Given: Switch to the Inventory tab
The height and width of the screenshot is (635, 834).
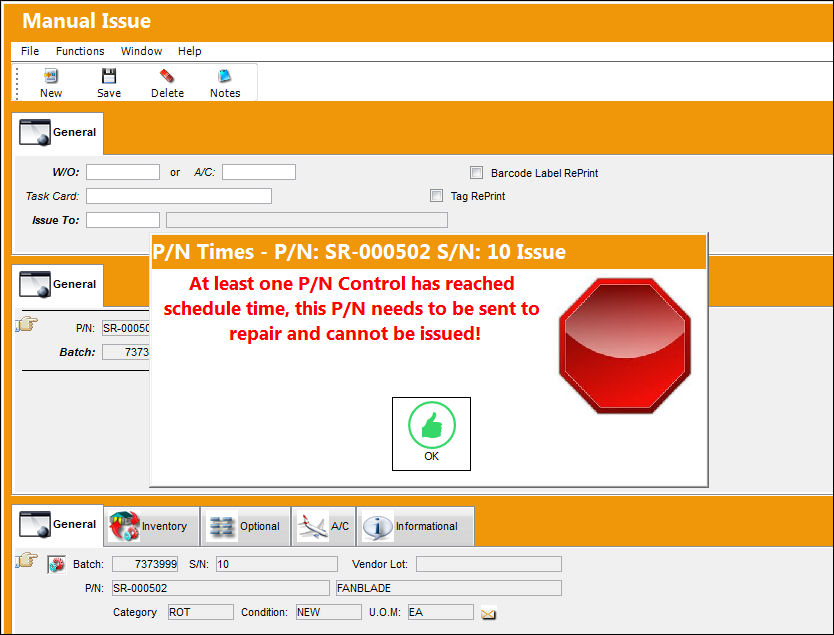Looking at the screenshot, I should pyautogui.click(x=152, y=526).
